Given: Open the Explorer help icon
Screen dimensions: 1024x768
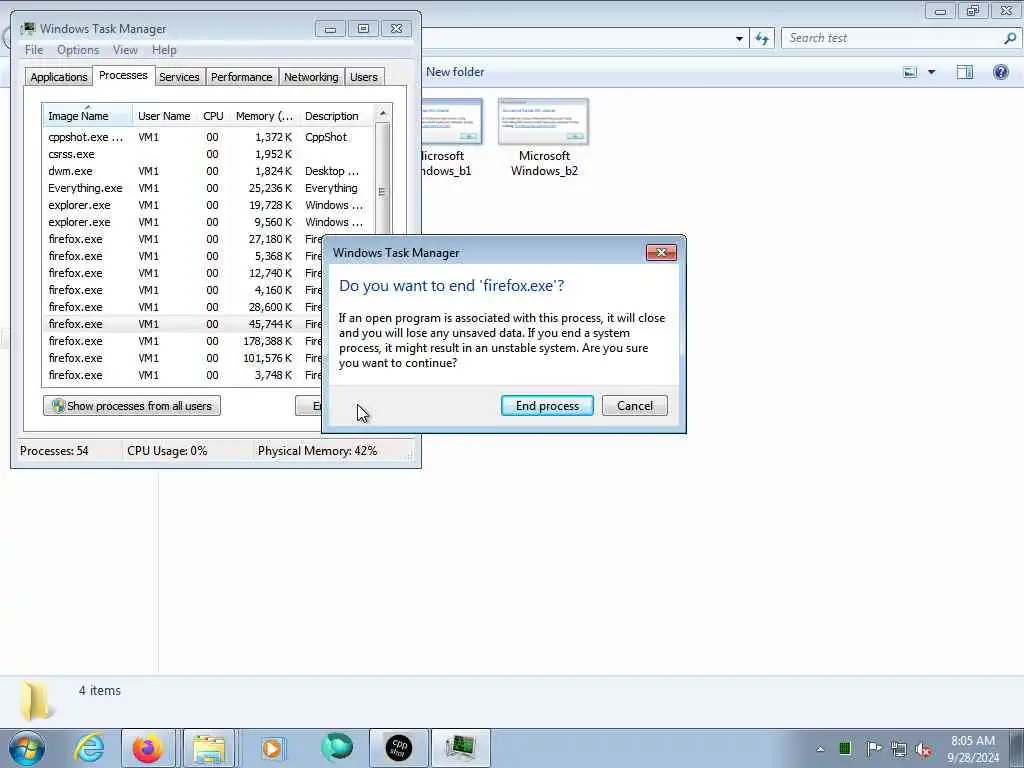Looking at the screenshot, I should [1000, 72].
